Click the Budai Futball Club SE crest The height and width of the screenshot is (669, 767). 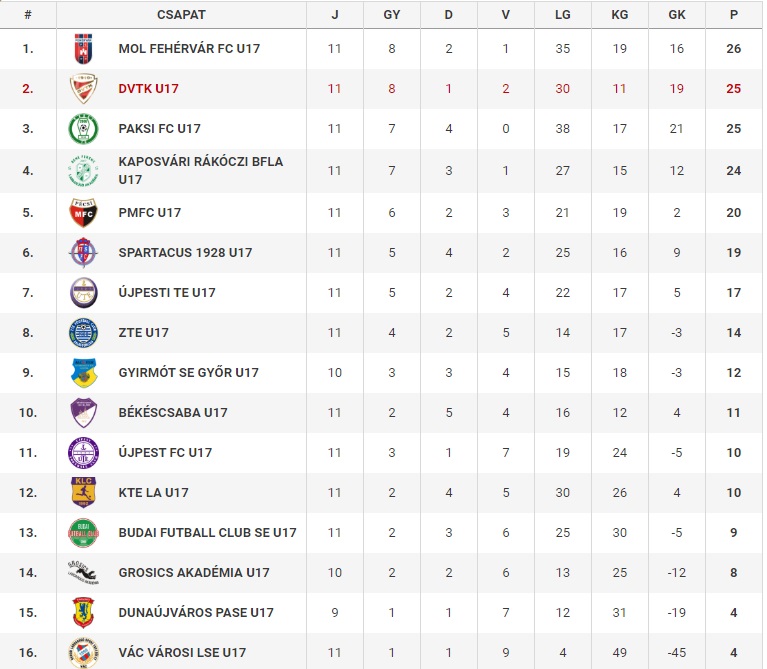83,533
